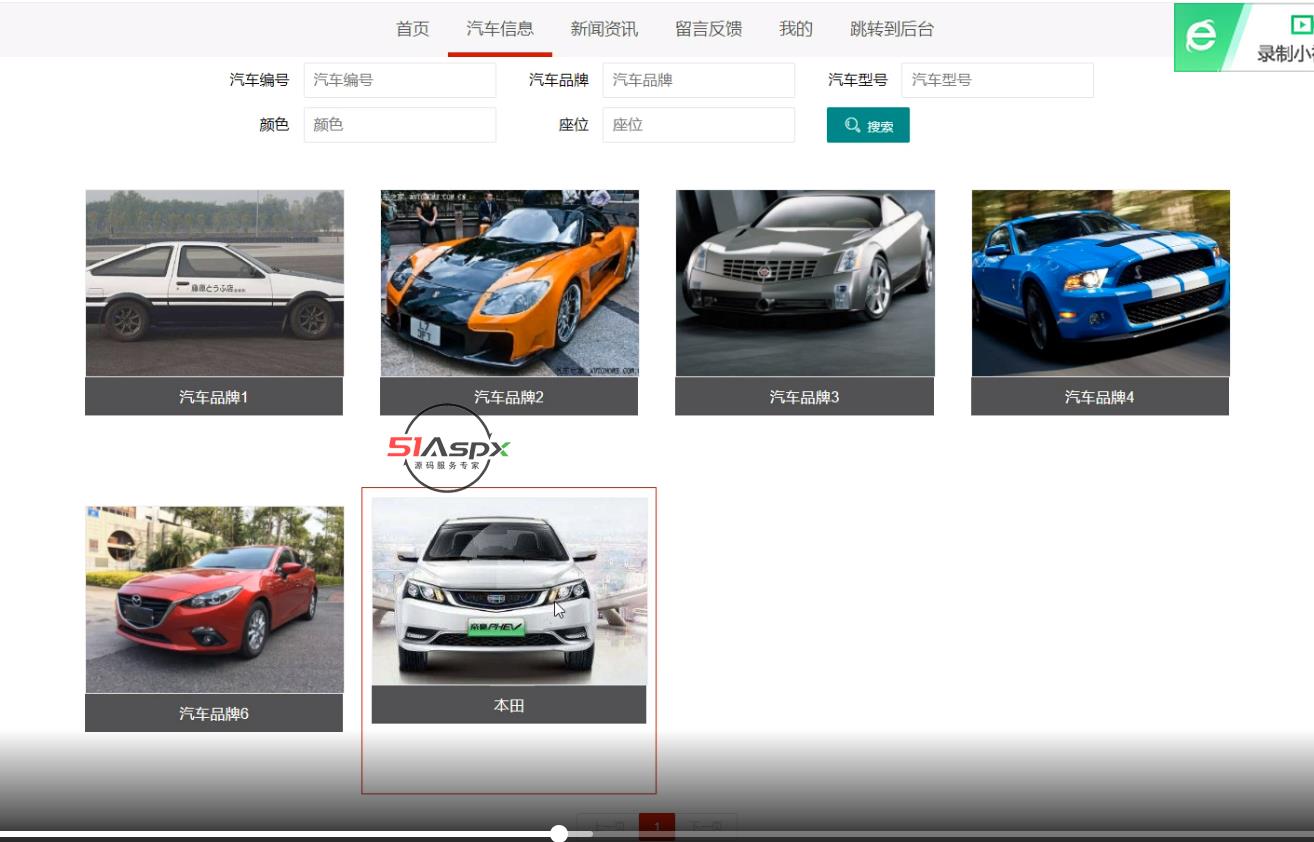Click into the 座位 input field
Image resolution: width=1314 pixels, height=842 pixels.
[x=698, y=125]
